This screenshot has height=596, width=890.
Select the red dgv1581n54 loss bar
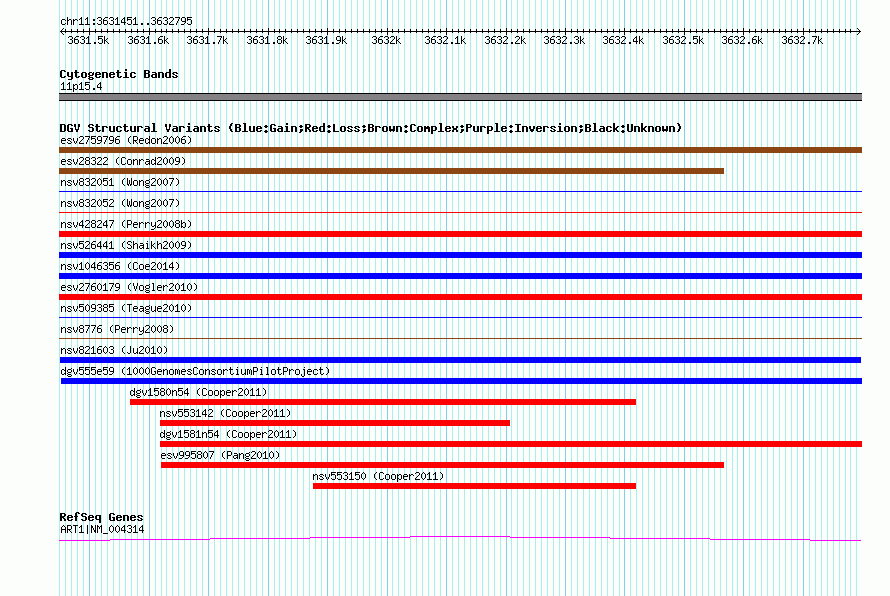click(511, 444)
